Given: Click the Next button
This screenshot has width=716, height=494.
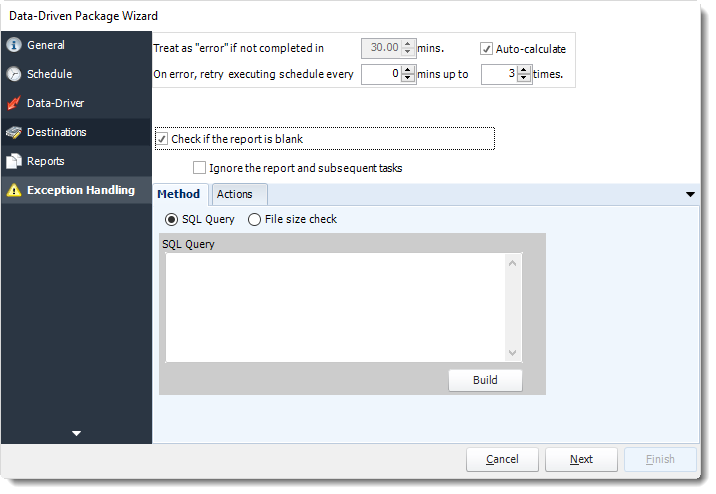Looking at the screenshot, I should 581,459.
